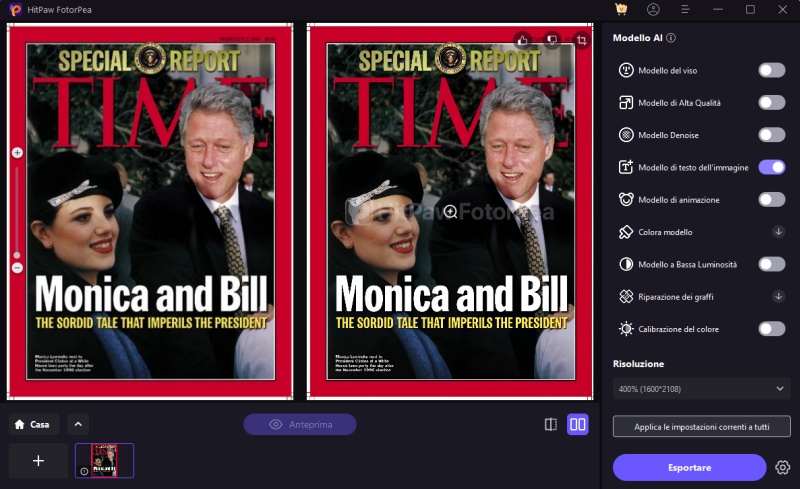Disable Modello di testo dell'immagine toggle
This screenshot has width=800, height=489.
[x=771, y=167]
